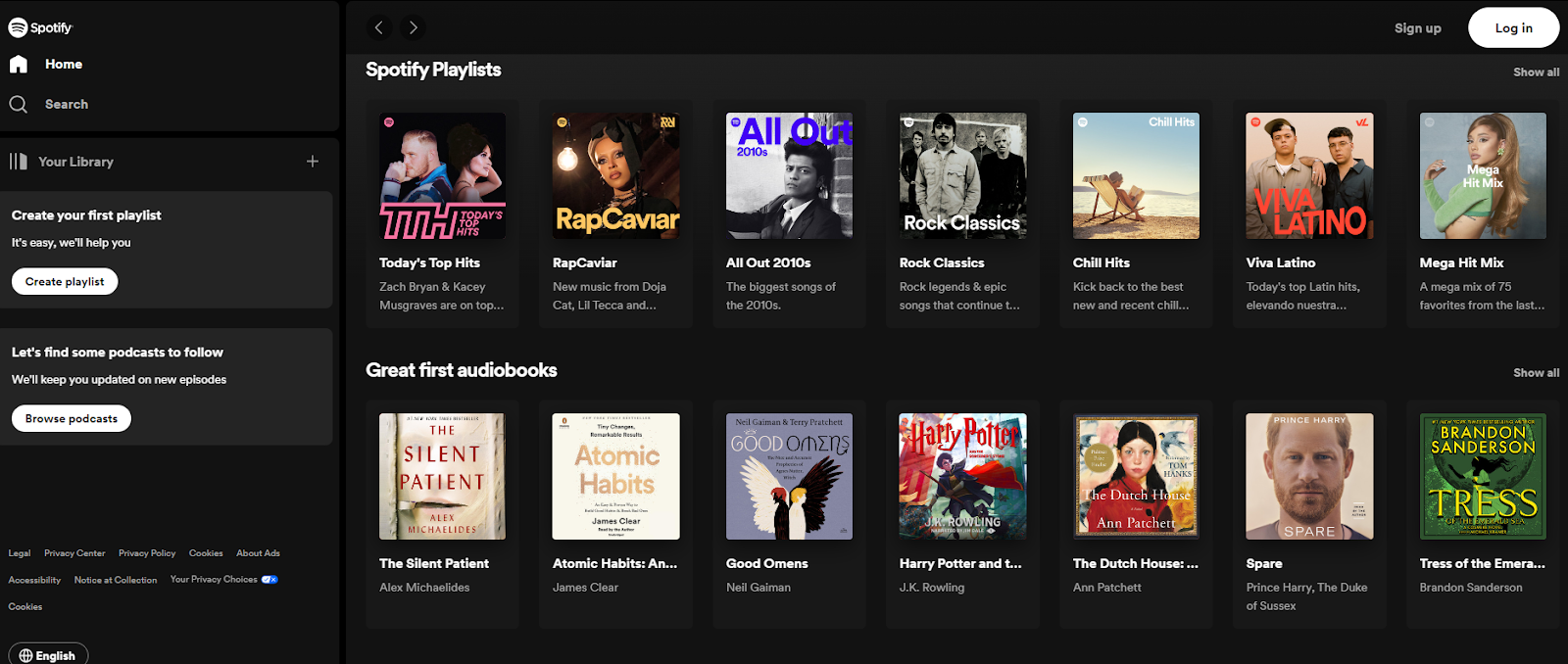Open the Spotify Playlists section heading
This screenshot has width=1568, height=664.
tap(433, 70)
